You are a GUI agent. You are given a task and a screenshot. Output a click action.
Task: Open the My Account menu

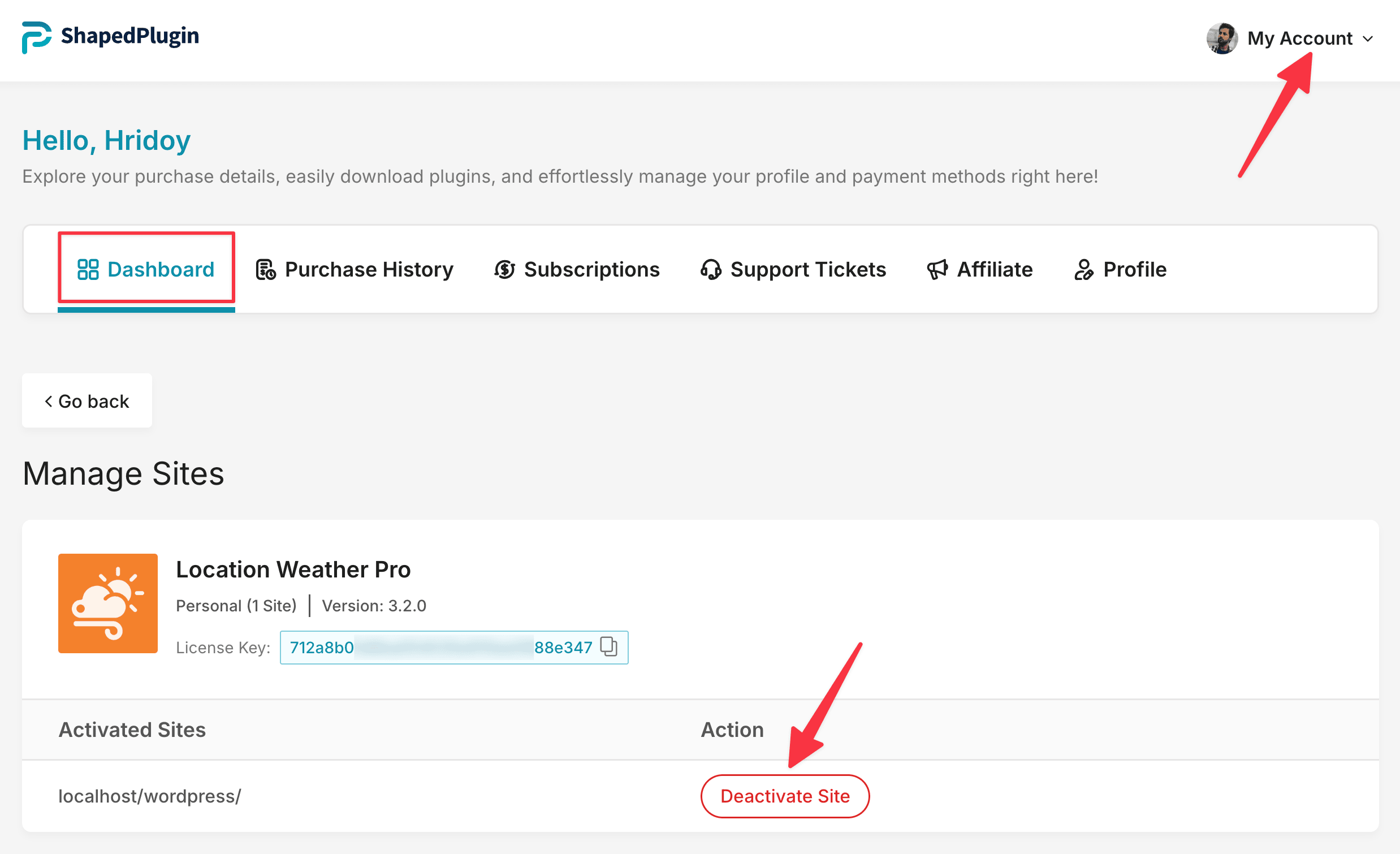coord(1290,38)
